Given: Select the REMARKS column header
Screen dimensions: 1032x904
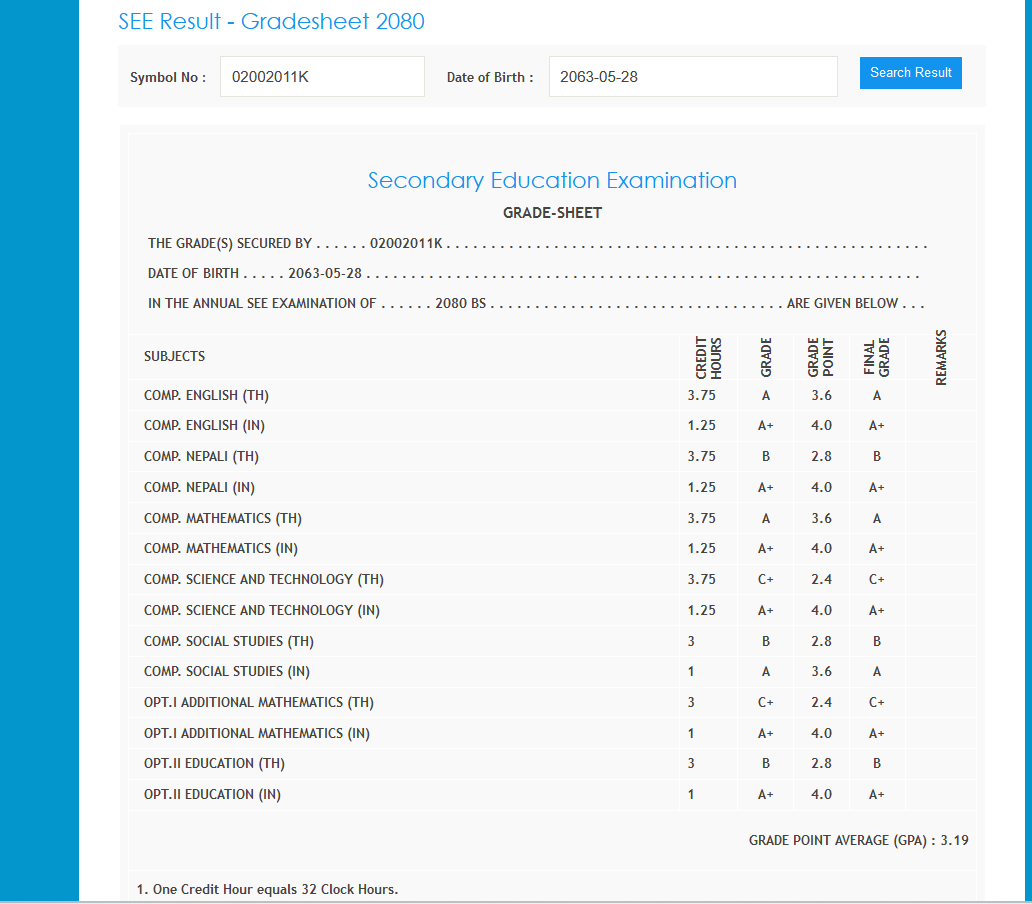Looking at the screenshot, I should [x=941, y=357].
